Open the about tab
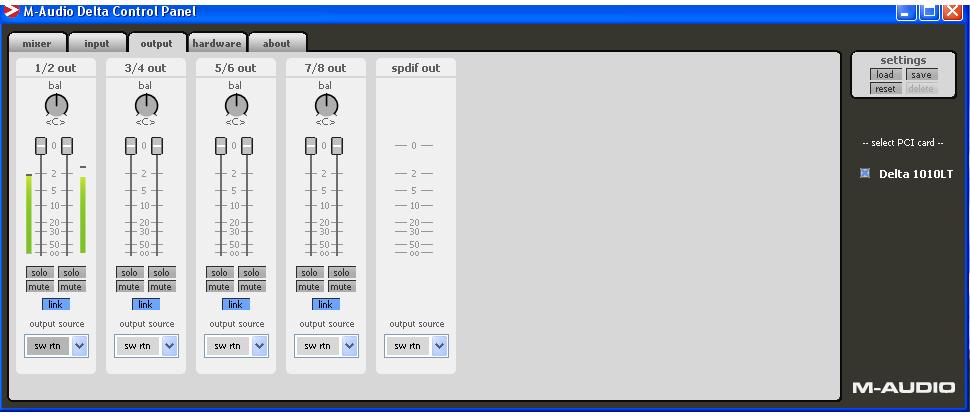The height and width of the screenshot is (417, 970). click(x=277, y=43)
